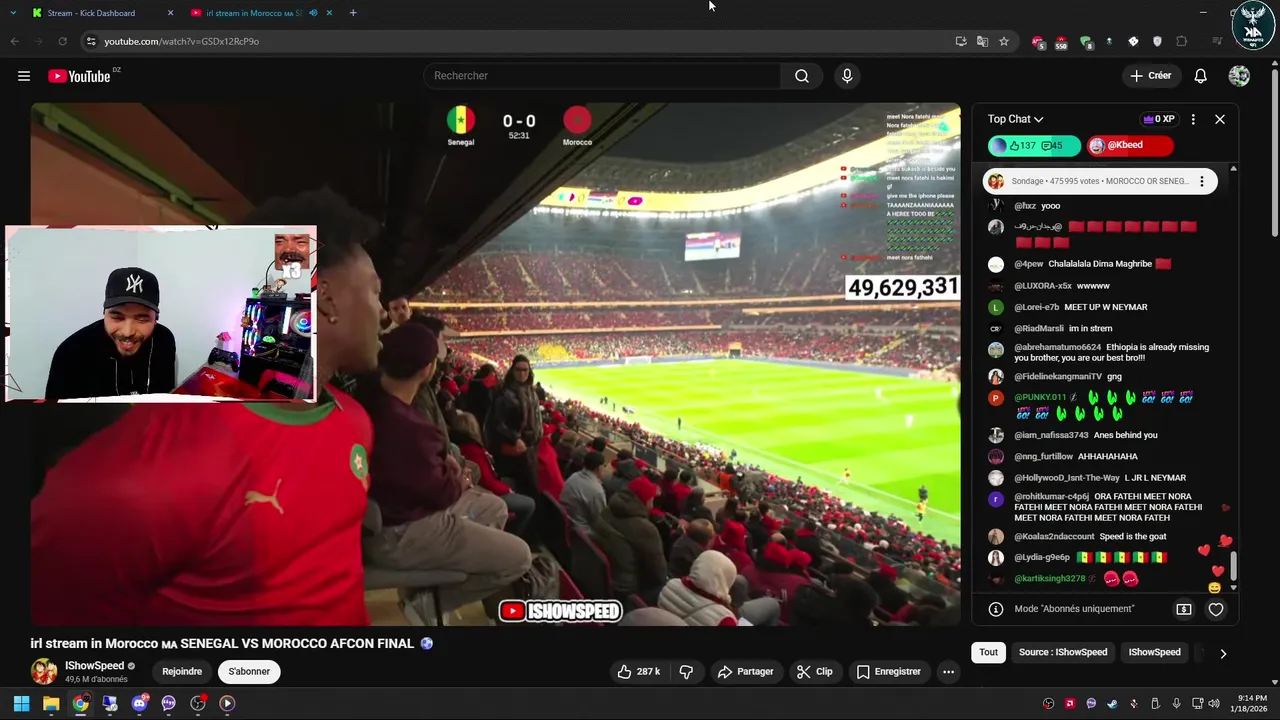Share the video with Partager
This screenshot has width=1280, height=720.
tap(746, 672)
